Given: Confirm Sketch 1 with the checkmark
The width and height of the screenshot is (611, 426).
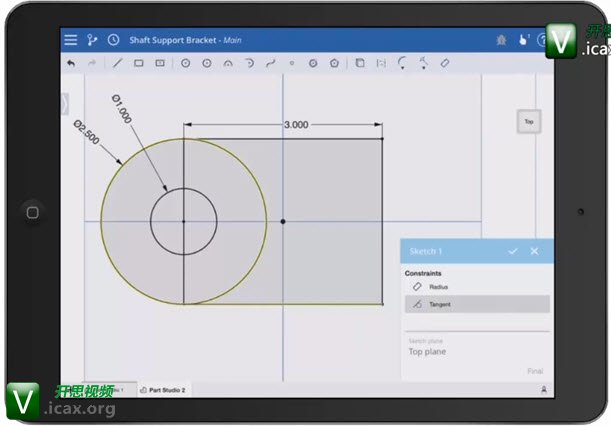Looking at the screenshot, I should [x=513, y=251].
